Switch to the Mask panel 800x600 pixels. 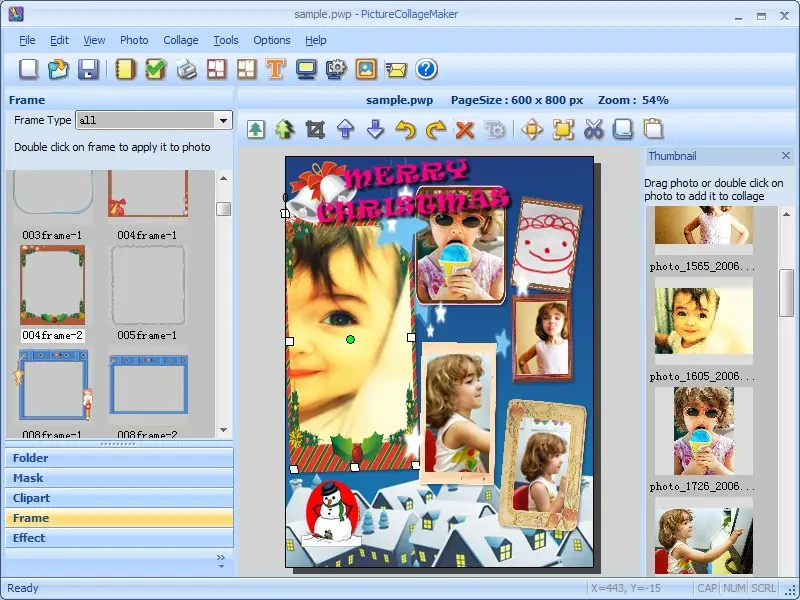pos(118,478)
